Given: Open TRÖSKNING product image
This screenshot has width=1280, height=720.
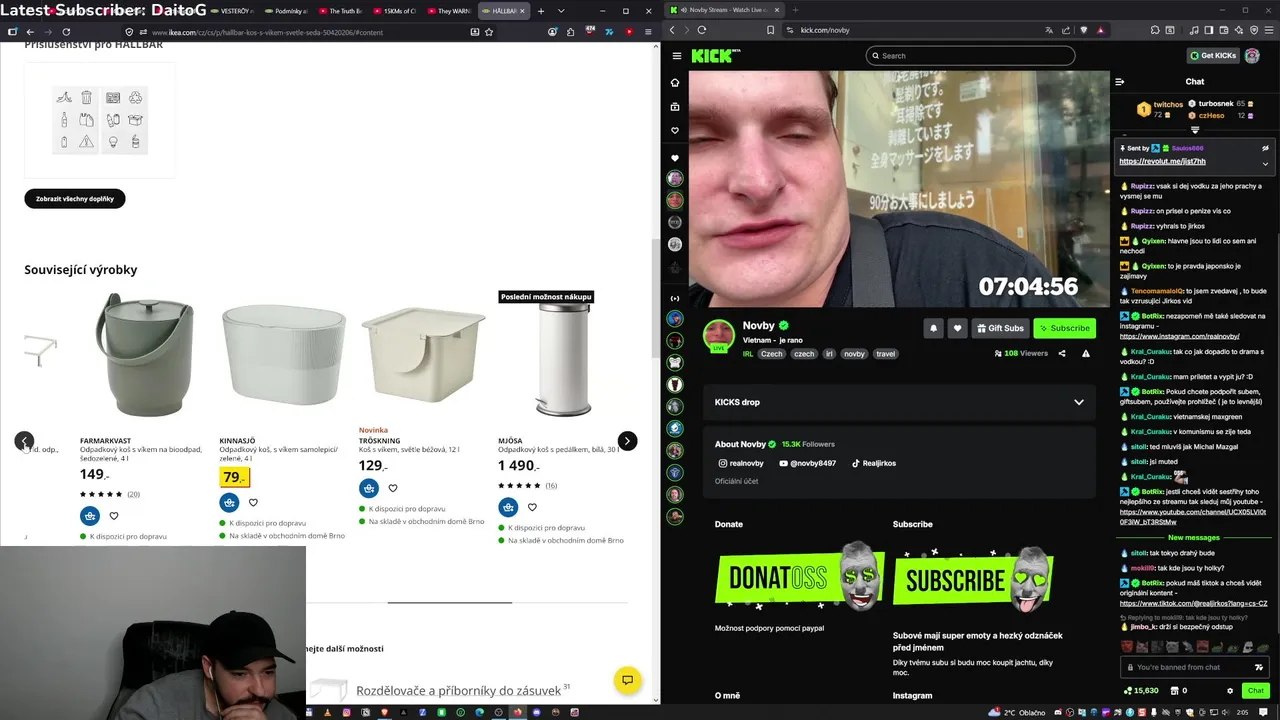Looking at the screenshot, I should [x=423, y=355].
